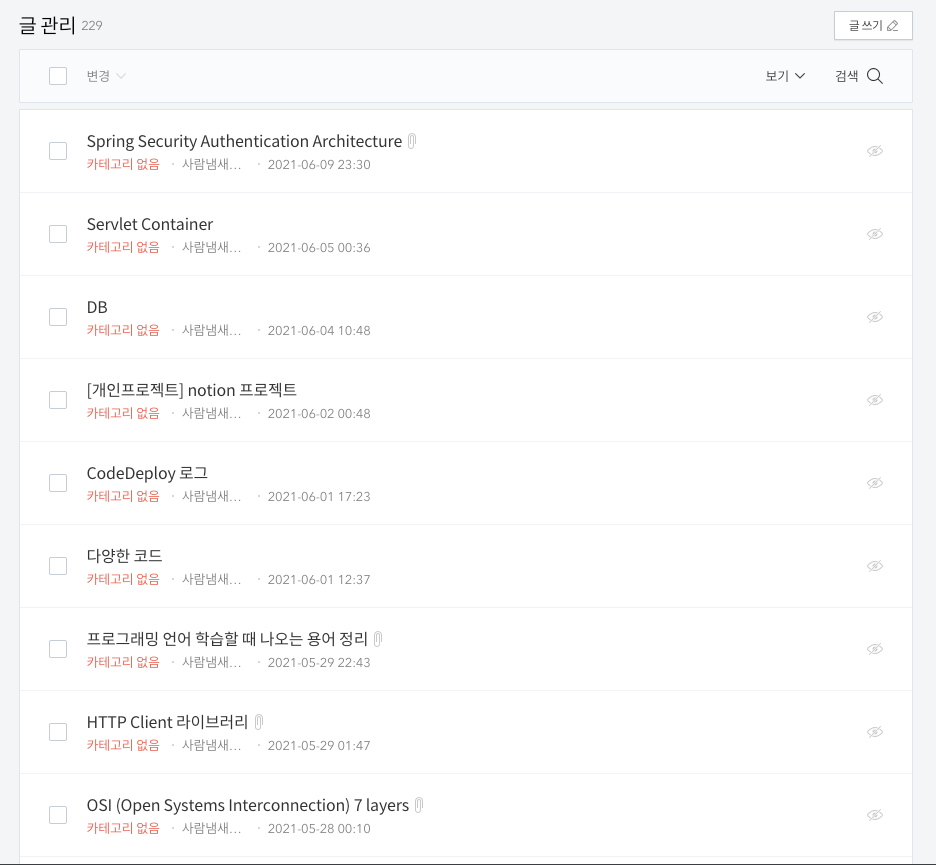The width and height of the screenshot is (936, 865).
Task: Click the attachment clip icon on OSI 7 layers post
Action: tap(419, 805)
